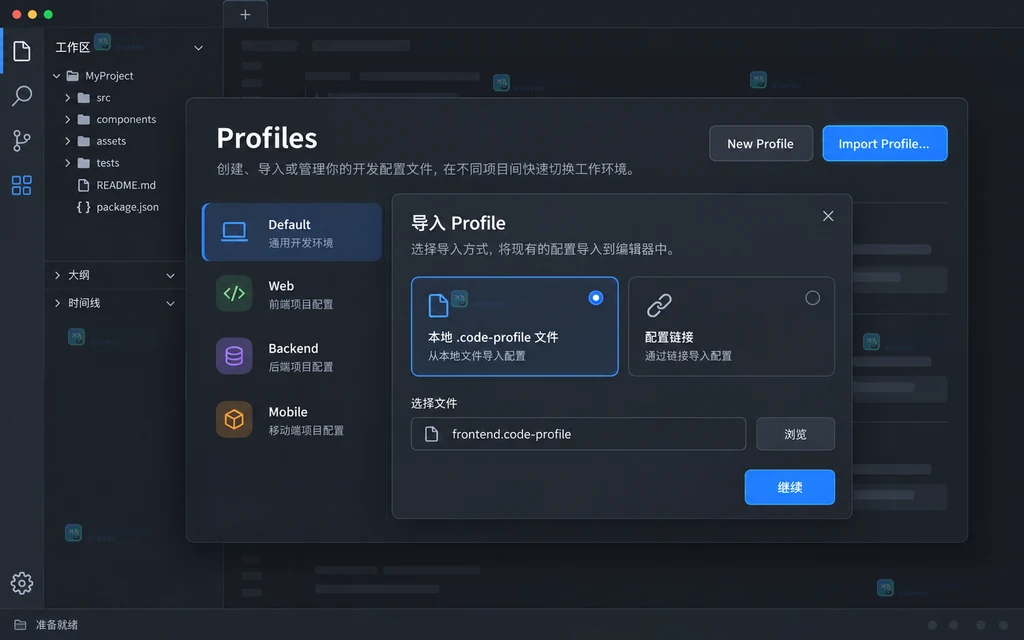Expand the components folder
The width and height of the screenshot is (1024, 640).
click(x=67, y=120)
